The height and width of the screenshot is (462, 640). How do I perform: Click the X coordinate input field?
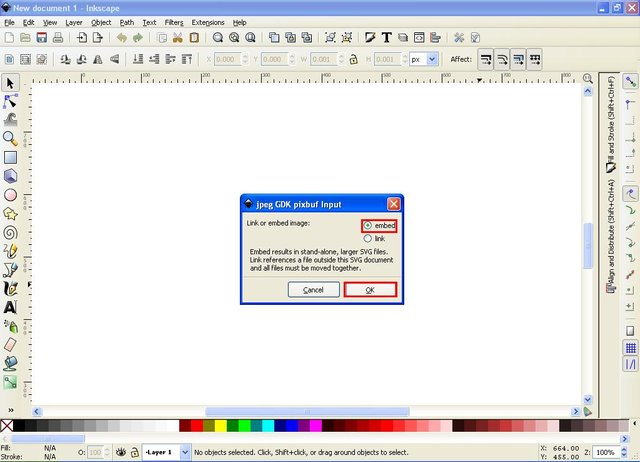point(227,60)
